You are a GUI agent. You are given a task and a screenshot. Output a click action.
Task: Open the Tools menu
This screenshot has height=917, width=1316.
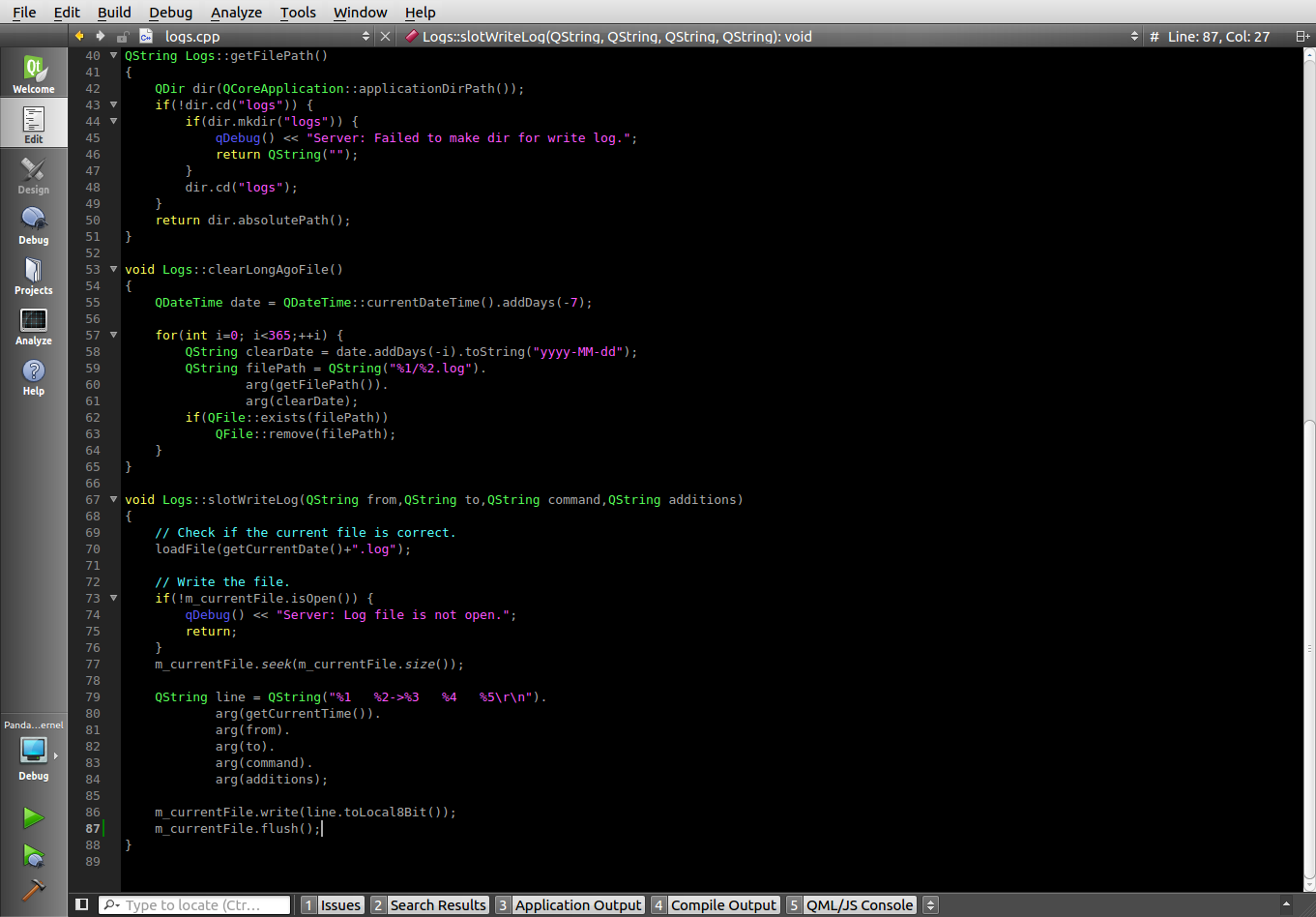point(298,12)
